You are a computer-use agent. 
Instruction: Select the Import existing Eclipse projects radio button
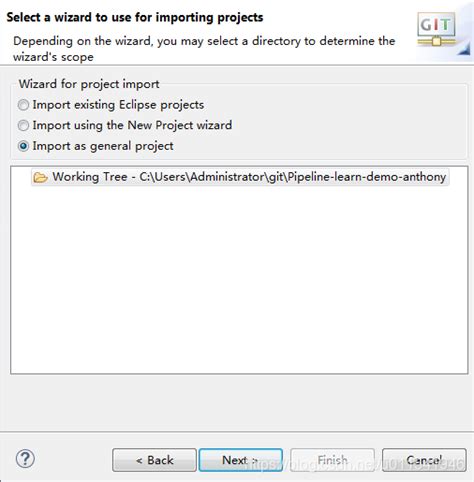tap(23, 105)
